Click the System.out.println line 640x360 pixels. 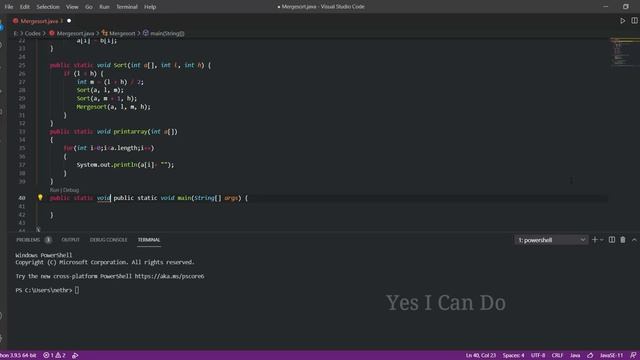pos(125,165)
